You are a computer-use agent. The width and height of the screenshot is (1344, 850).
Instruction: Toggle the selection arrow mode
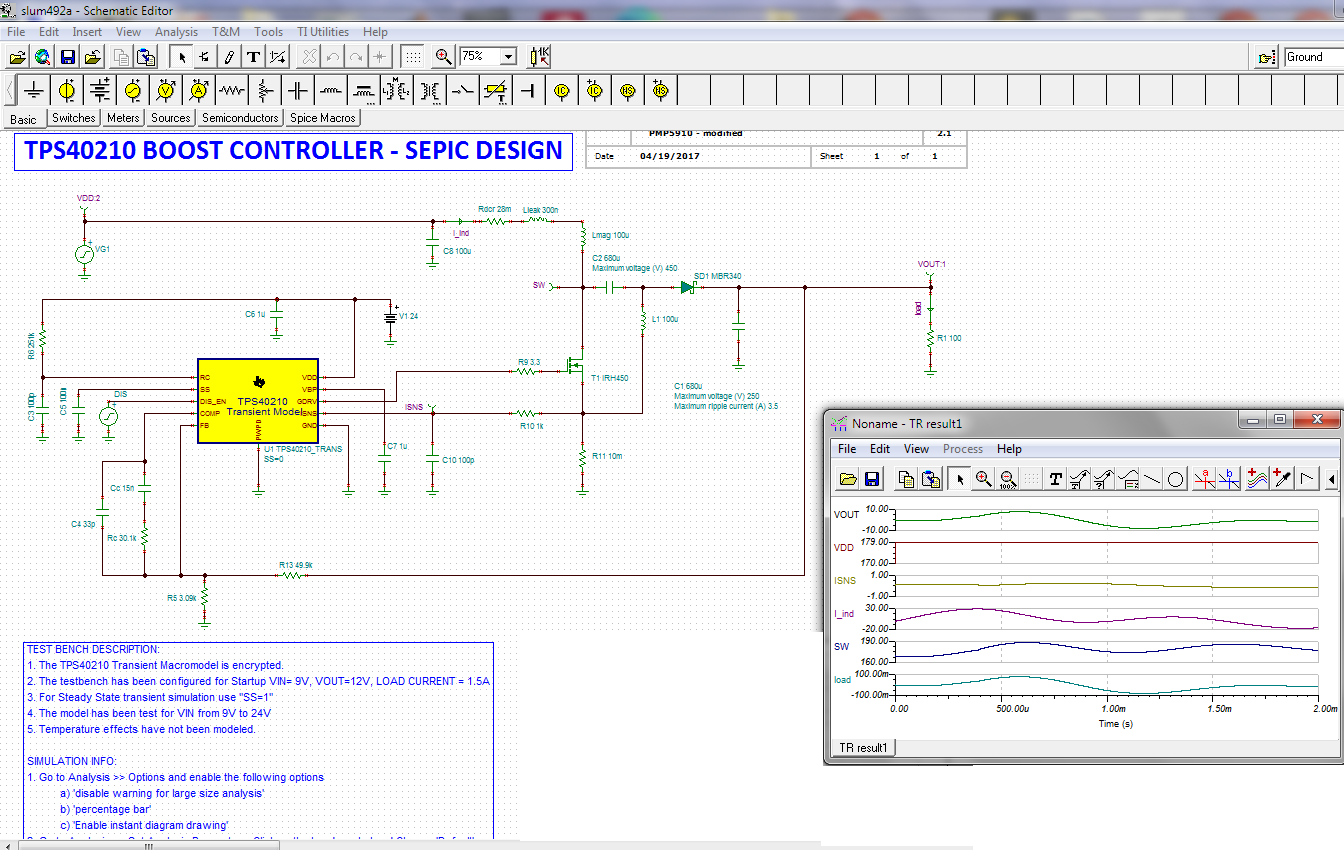coord(182,56)
